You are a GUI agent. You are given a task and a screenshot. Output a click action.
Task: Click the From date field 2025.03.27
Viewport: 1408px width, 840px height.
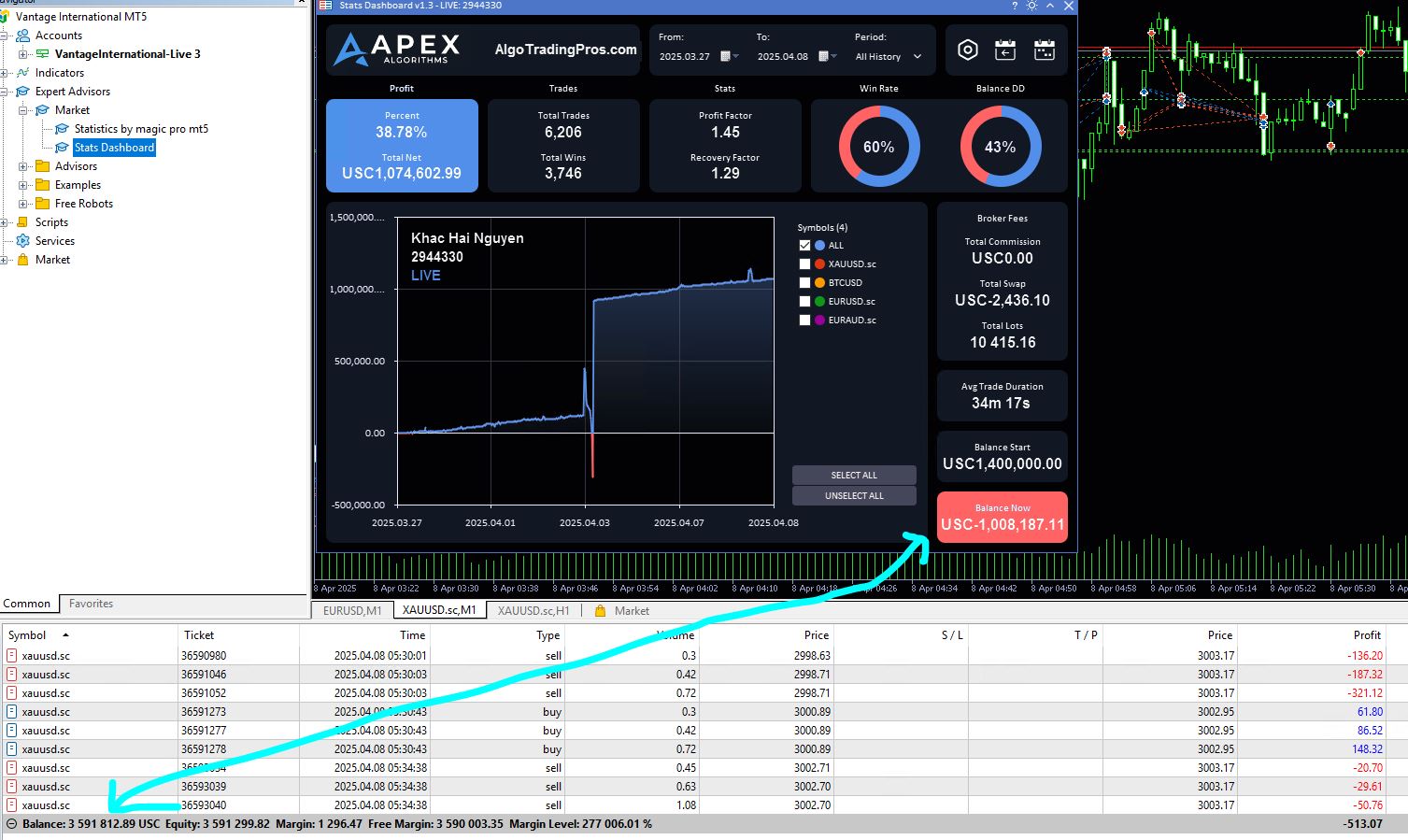pos(685,57)
